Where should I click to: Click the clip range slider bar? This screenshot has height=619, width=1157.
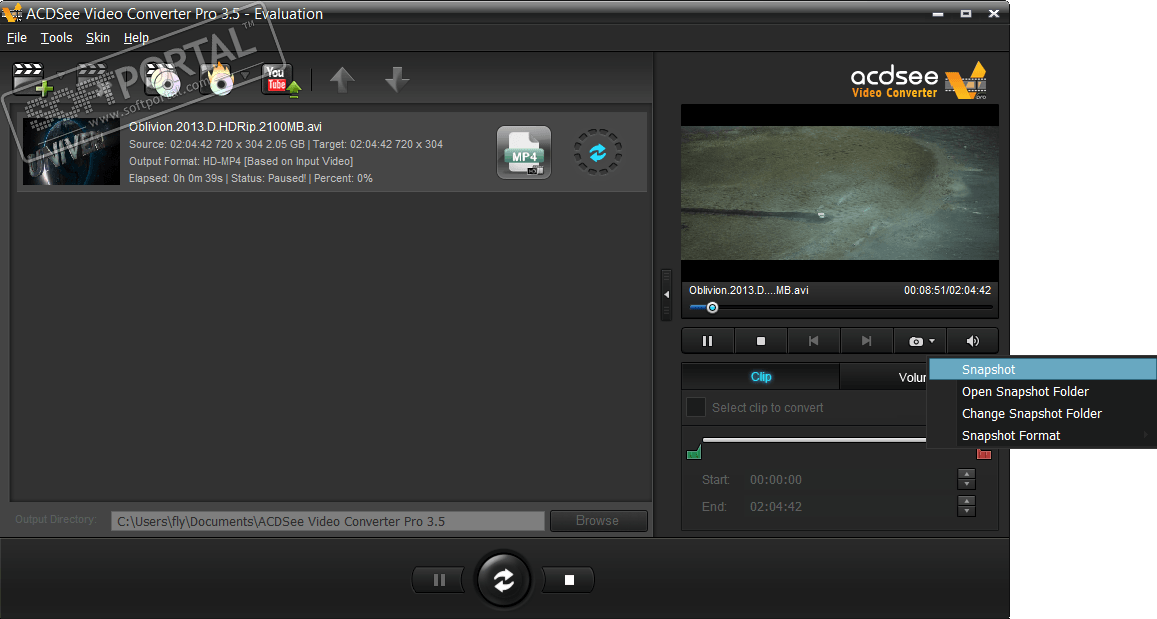(815, 440)
